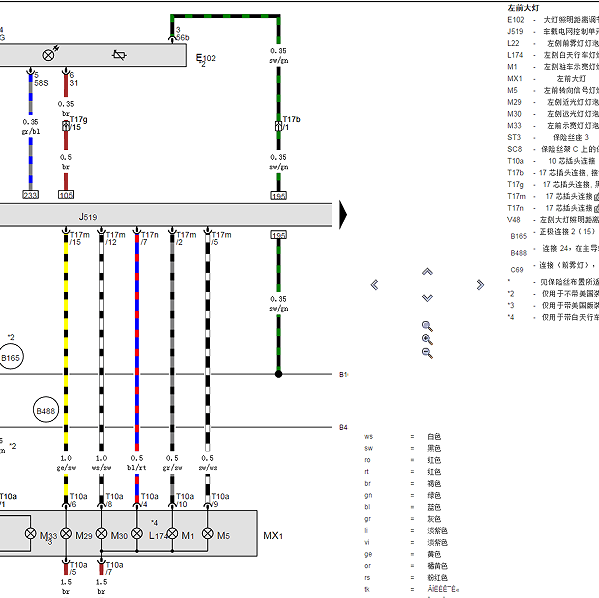Click the E102 entry in the legend list
This screenshot has height=598, width=599.
[x=516, y=20]
